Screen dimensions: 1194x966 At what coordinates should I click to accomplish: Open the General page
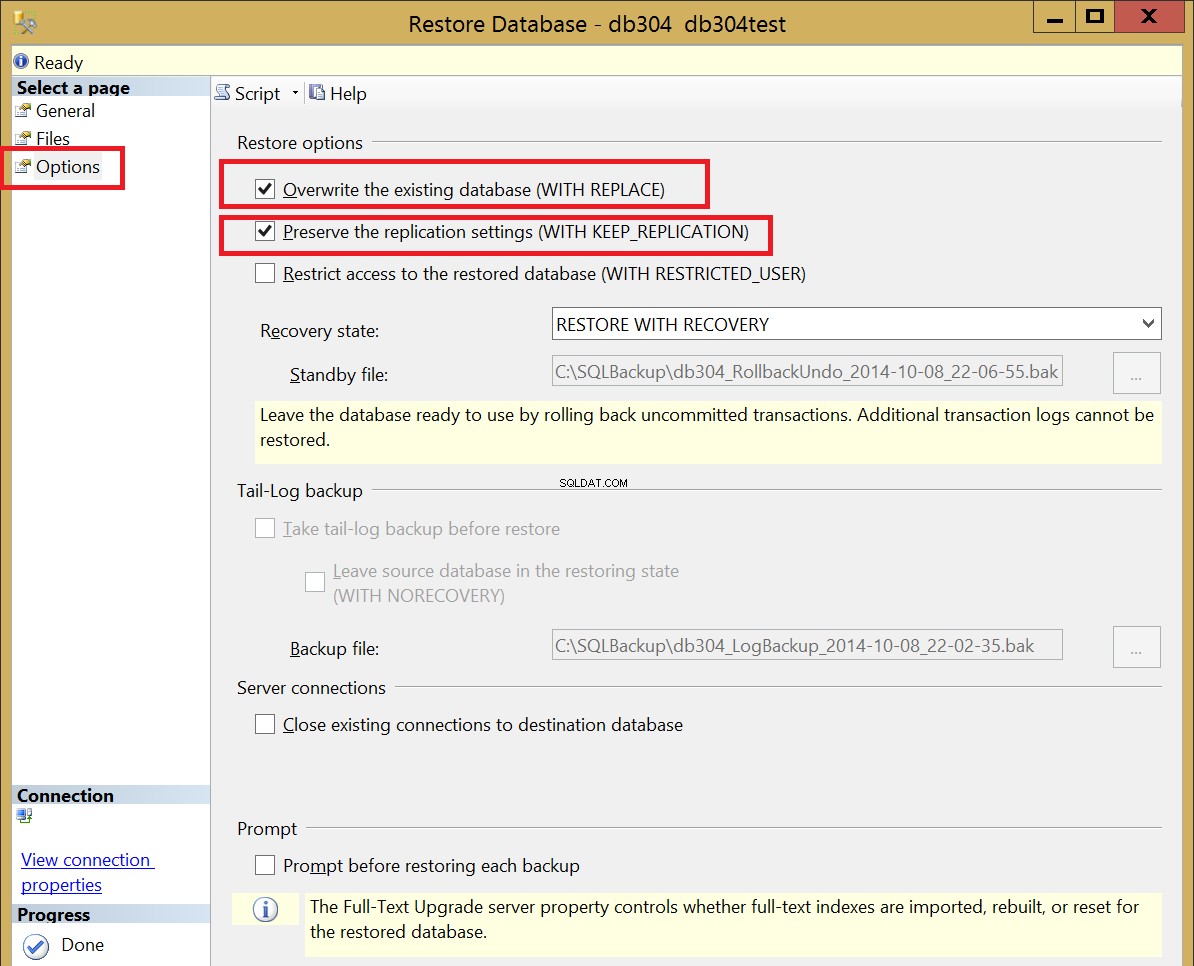pos(65,111)
